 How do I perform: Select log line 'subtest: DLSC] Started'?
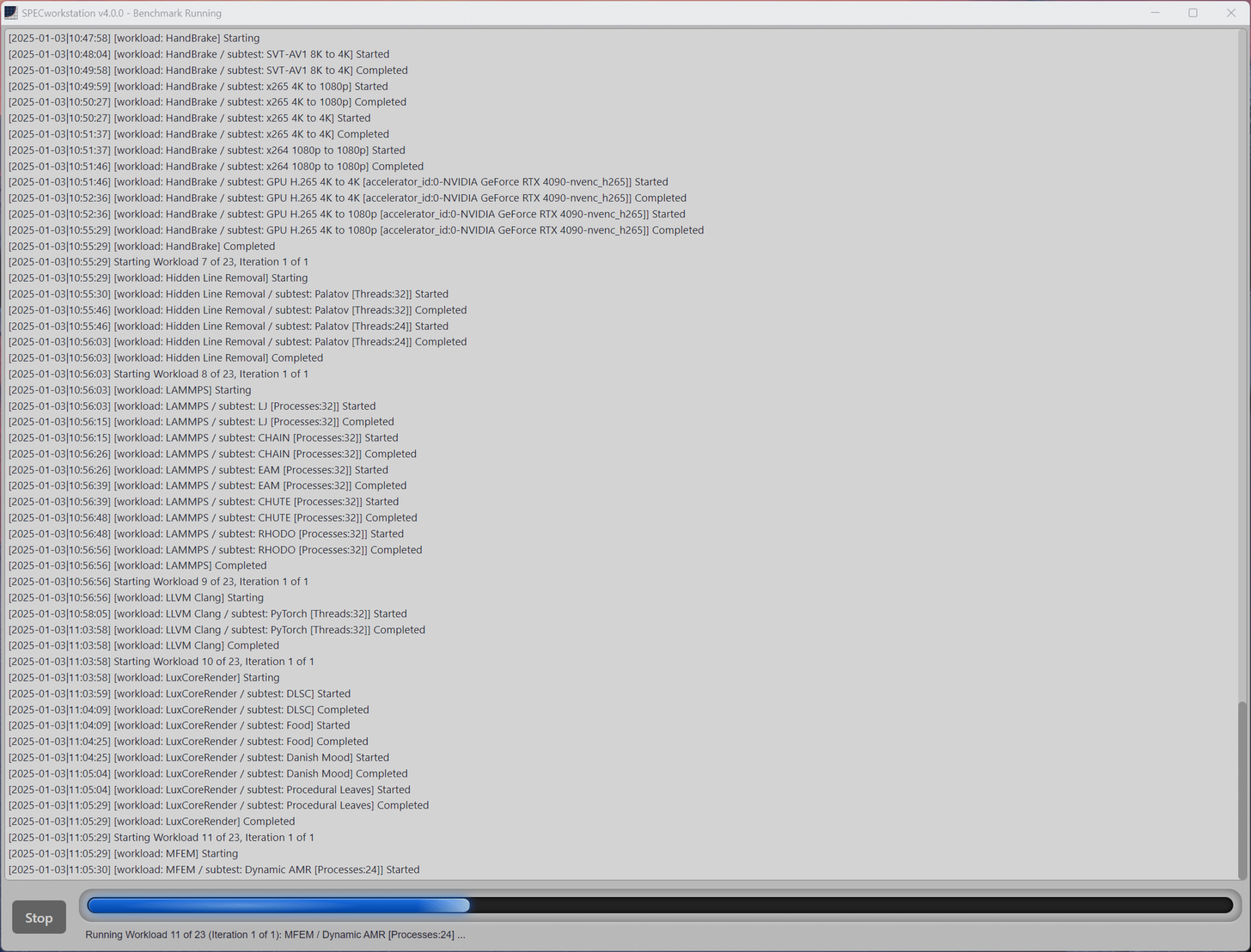(180, 694)
